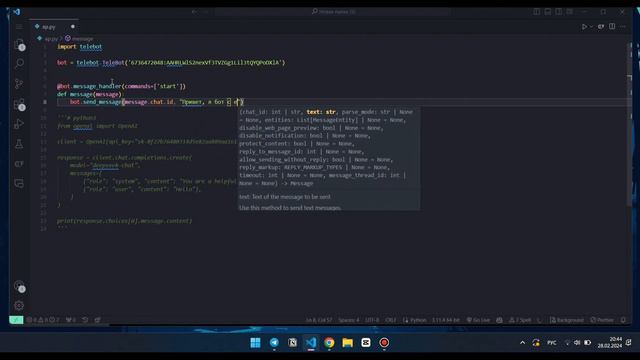Click the @bot.message_handler decorator line
Image resolution: width=640 pixels, height=360 pixels.
click(121, 86)
